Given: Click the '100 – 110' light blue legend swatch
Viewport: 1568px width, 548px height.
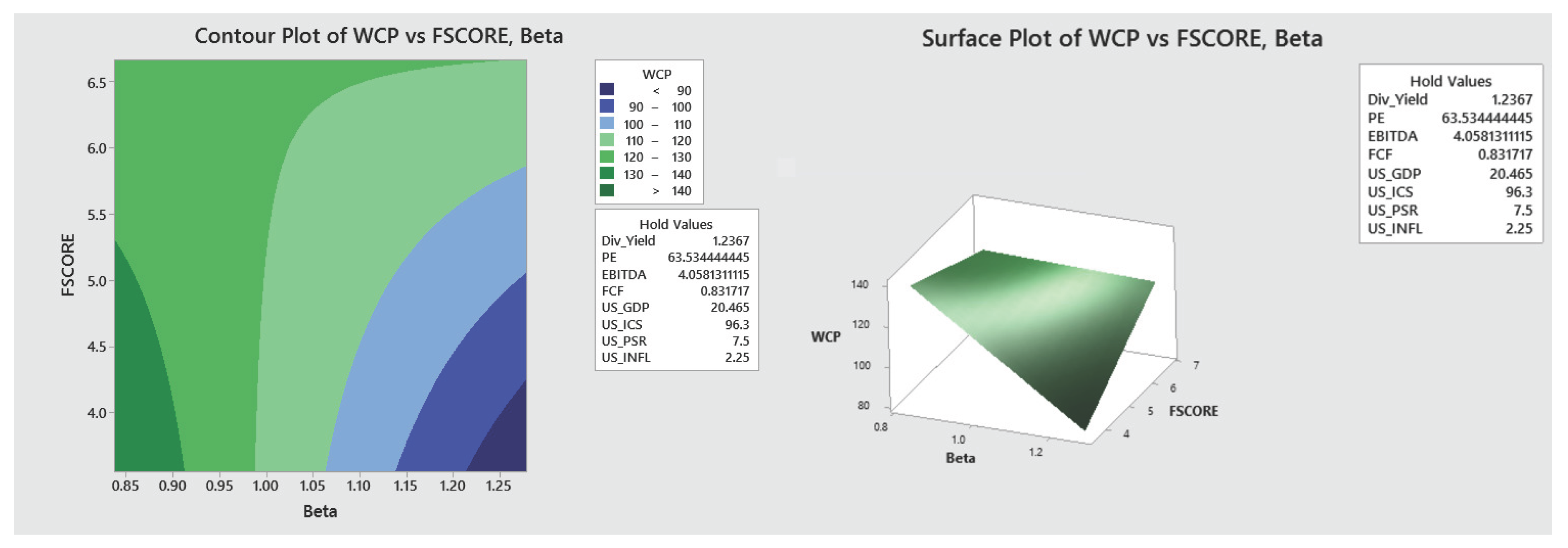Looking at the screenshot, I should click(606, 123).
